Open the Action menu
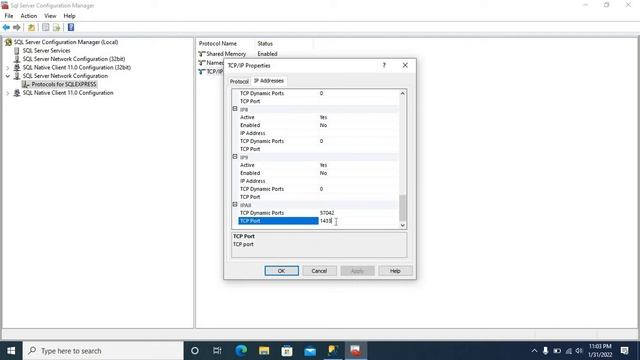The width and height of the screenshot is (640, 360). click(29, 16)
